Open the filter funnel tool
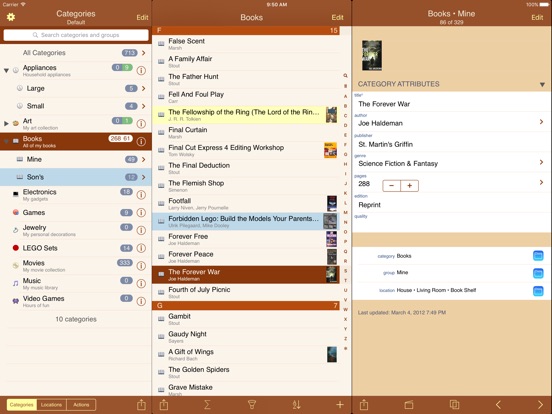This screenshot has height=414, width=552. pyautogui.click(x=252, y=404)
